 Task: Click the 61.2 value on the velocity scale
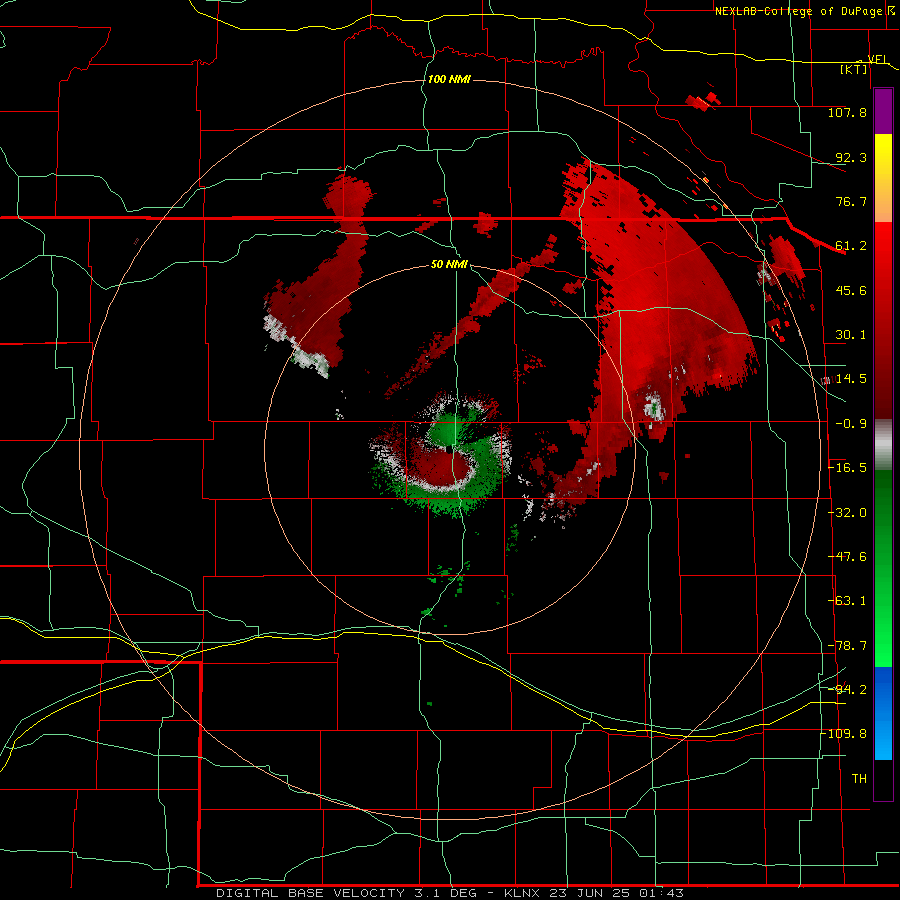[x=851, y=246]
